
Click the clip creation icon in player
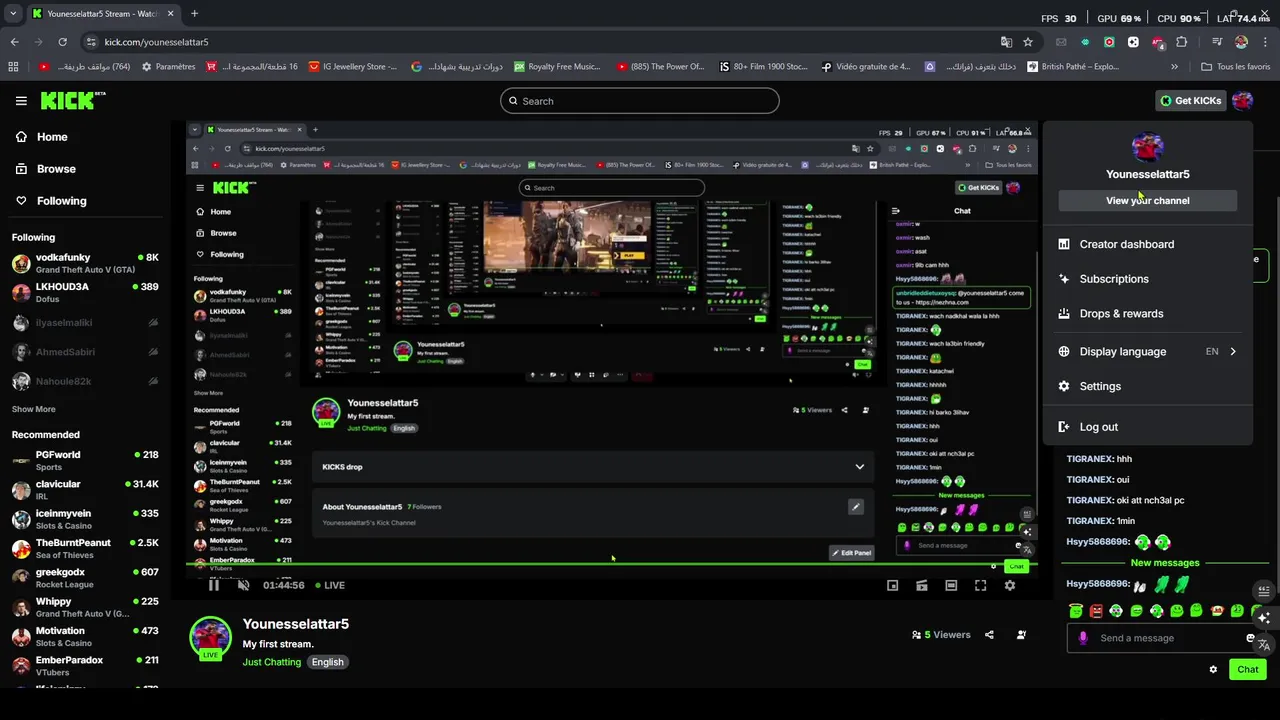(922, 586)
